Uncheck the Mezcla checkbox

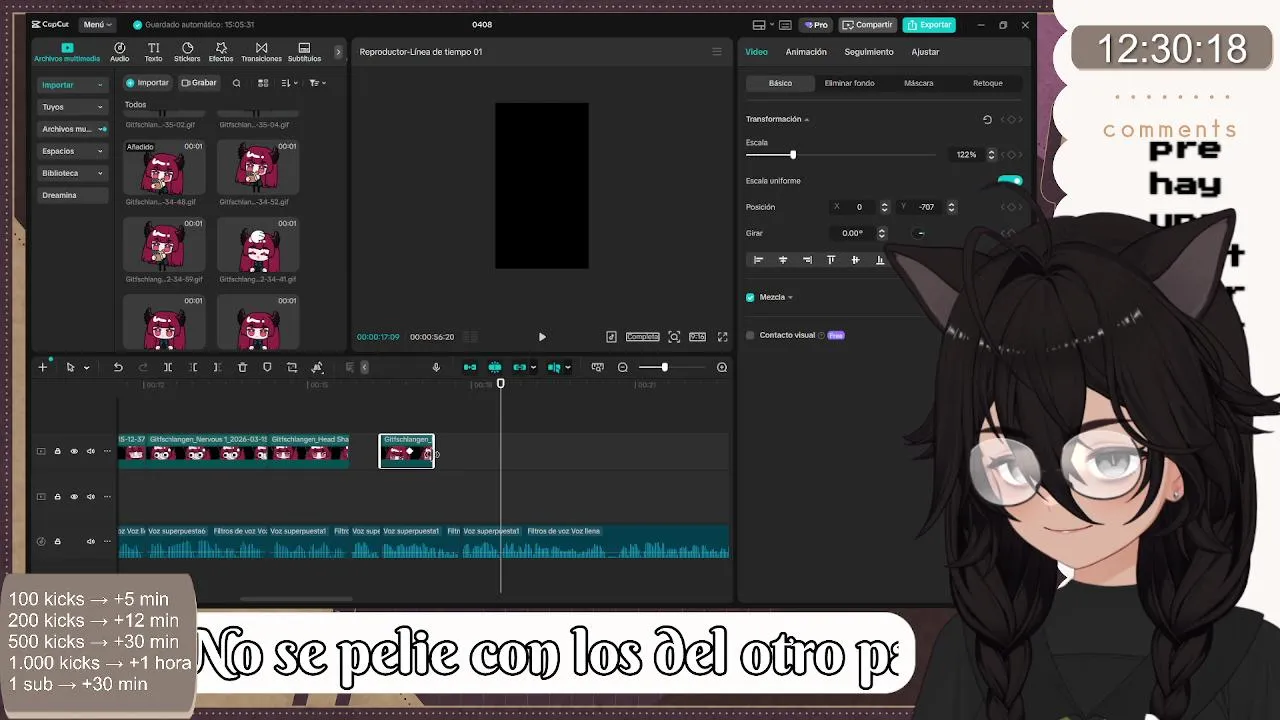coord(750,297)
